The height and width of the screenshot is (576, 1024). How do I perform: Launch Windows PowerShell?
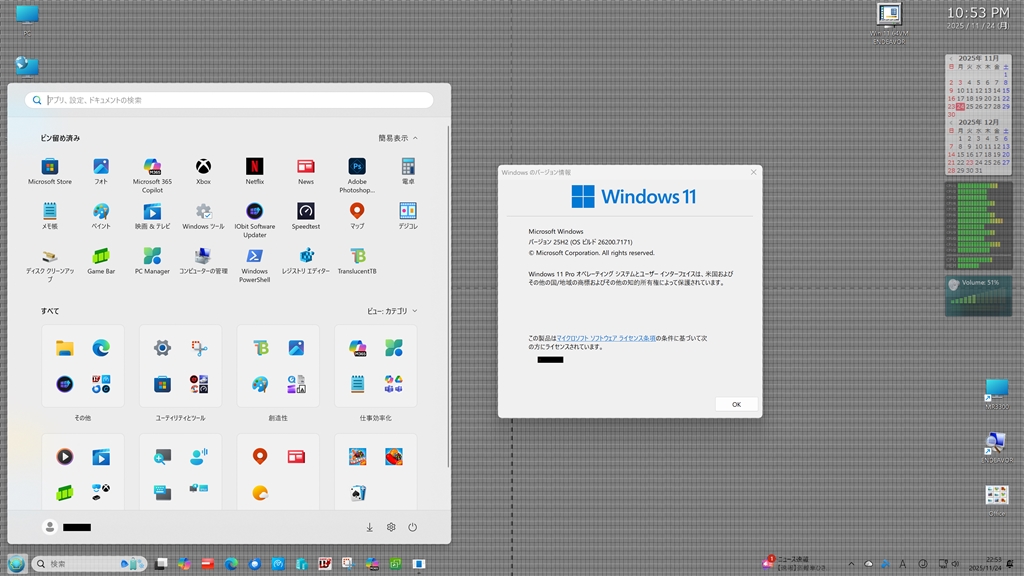[254, 257]
